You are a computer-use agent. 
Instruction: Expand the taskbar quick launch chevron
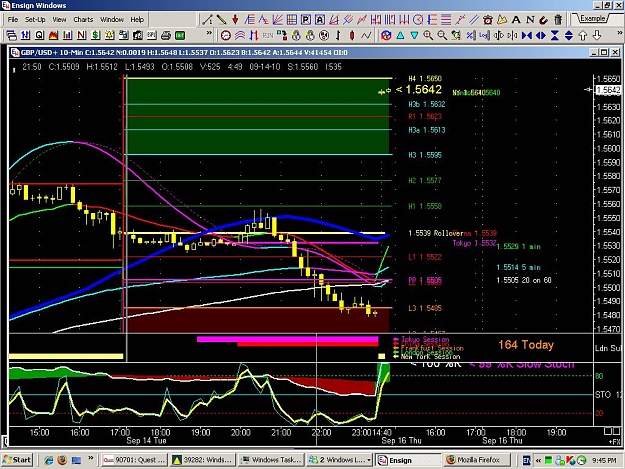(91, 457)
